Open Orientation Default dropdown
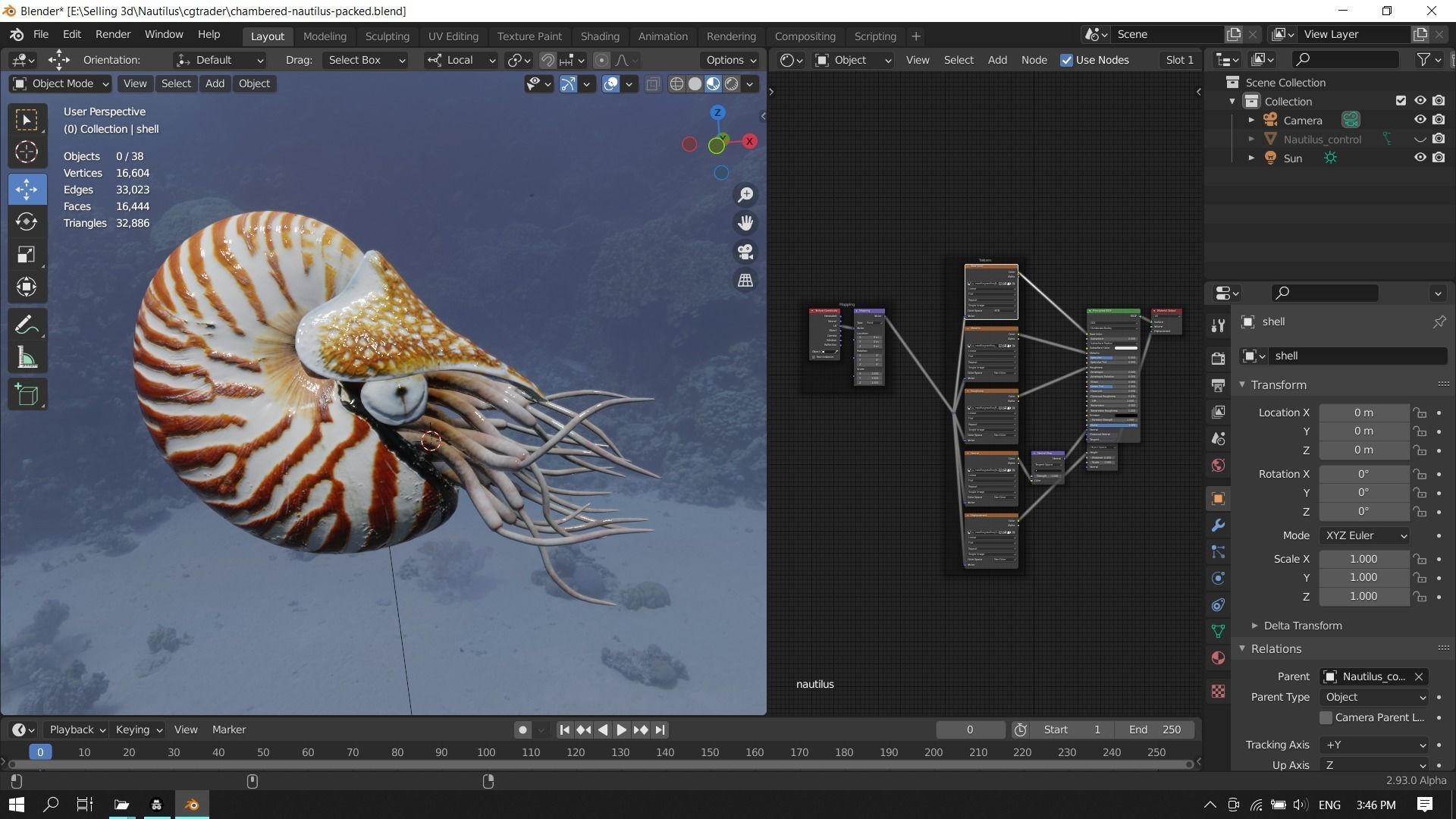This screenshot has height=819, width=1456. pyautogui.click(x=219, y=60)
